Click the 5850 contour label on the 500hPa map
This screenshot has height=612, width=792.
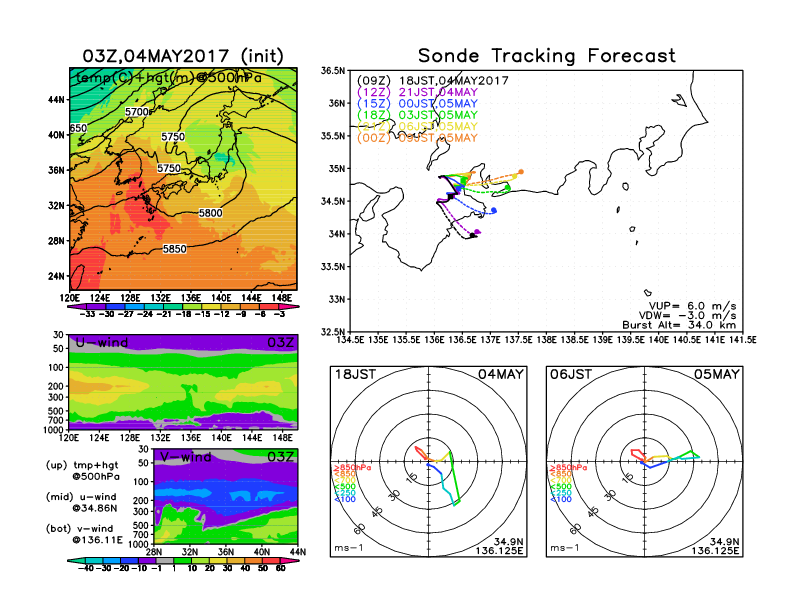tap(174, 249)
